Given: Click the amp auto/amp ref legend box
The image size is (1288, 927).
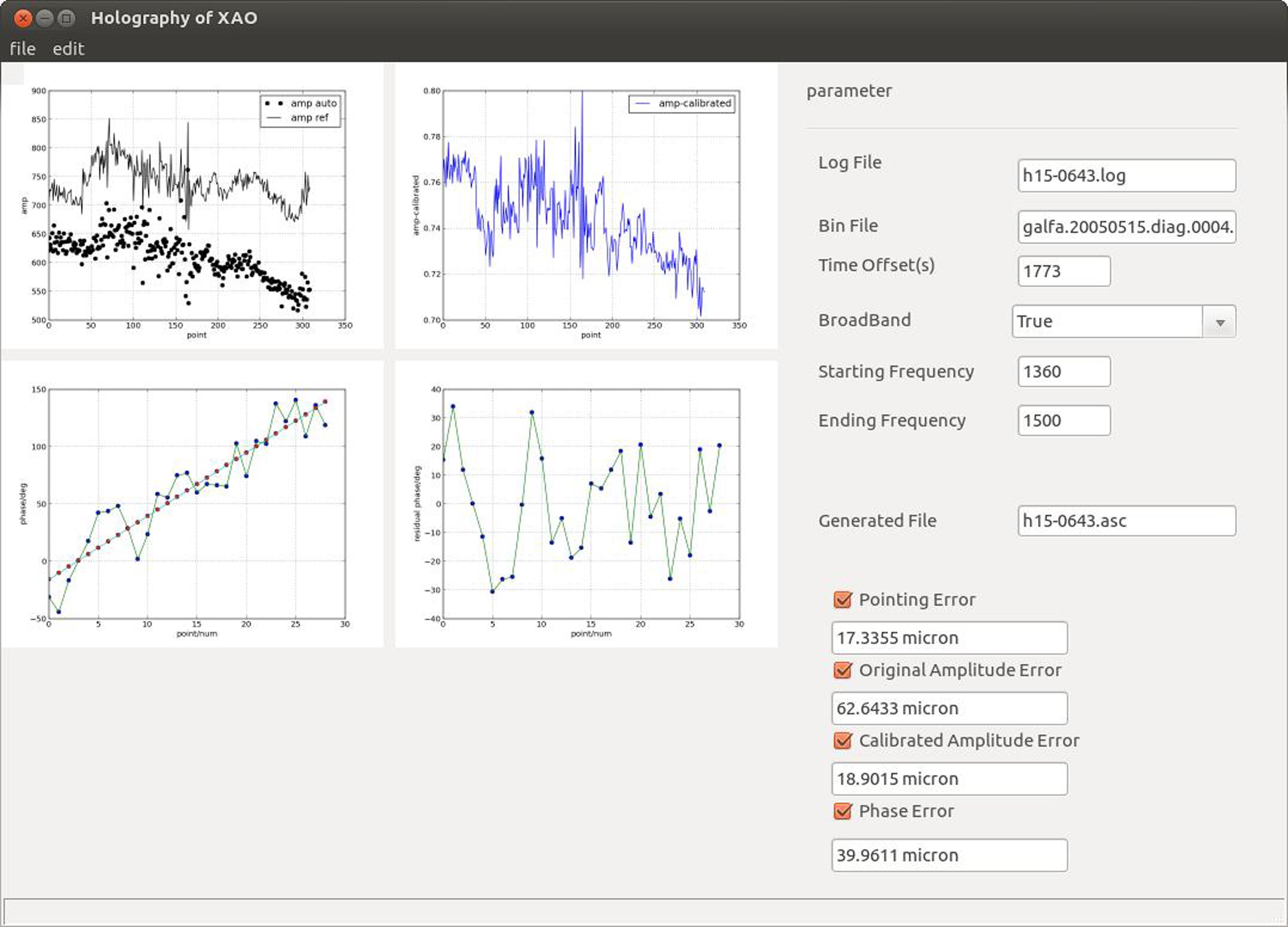Looking at the screenshot, I should [x=301, y=111].
